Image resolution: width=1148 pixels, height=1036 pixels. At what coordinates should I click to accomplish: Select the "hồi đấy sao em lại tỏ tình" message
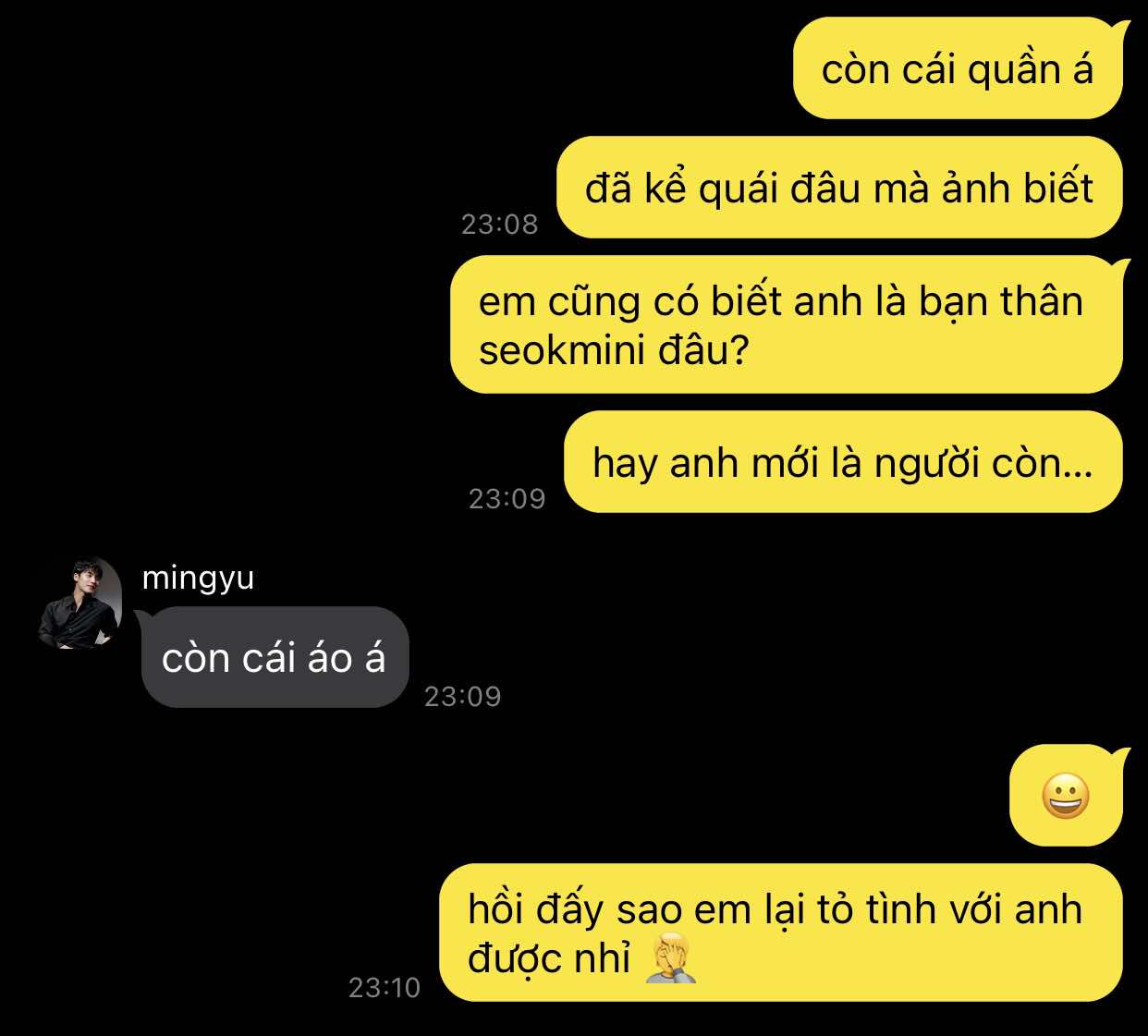click(x=781, y=932)
